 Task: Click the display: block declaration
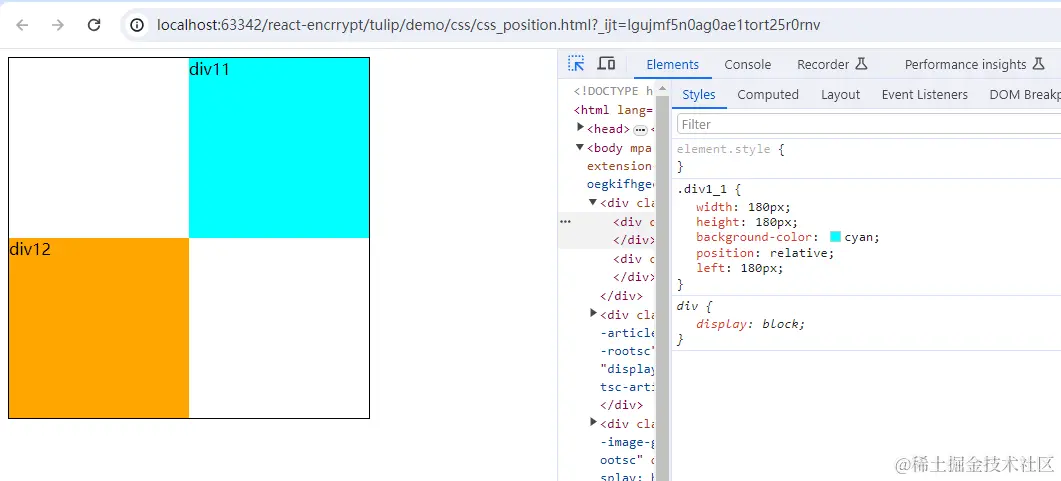[751, 323]
